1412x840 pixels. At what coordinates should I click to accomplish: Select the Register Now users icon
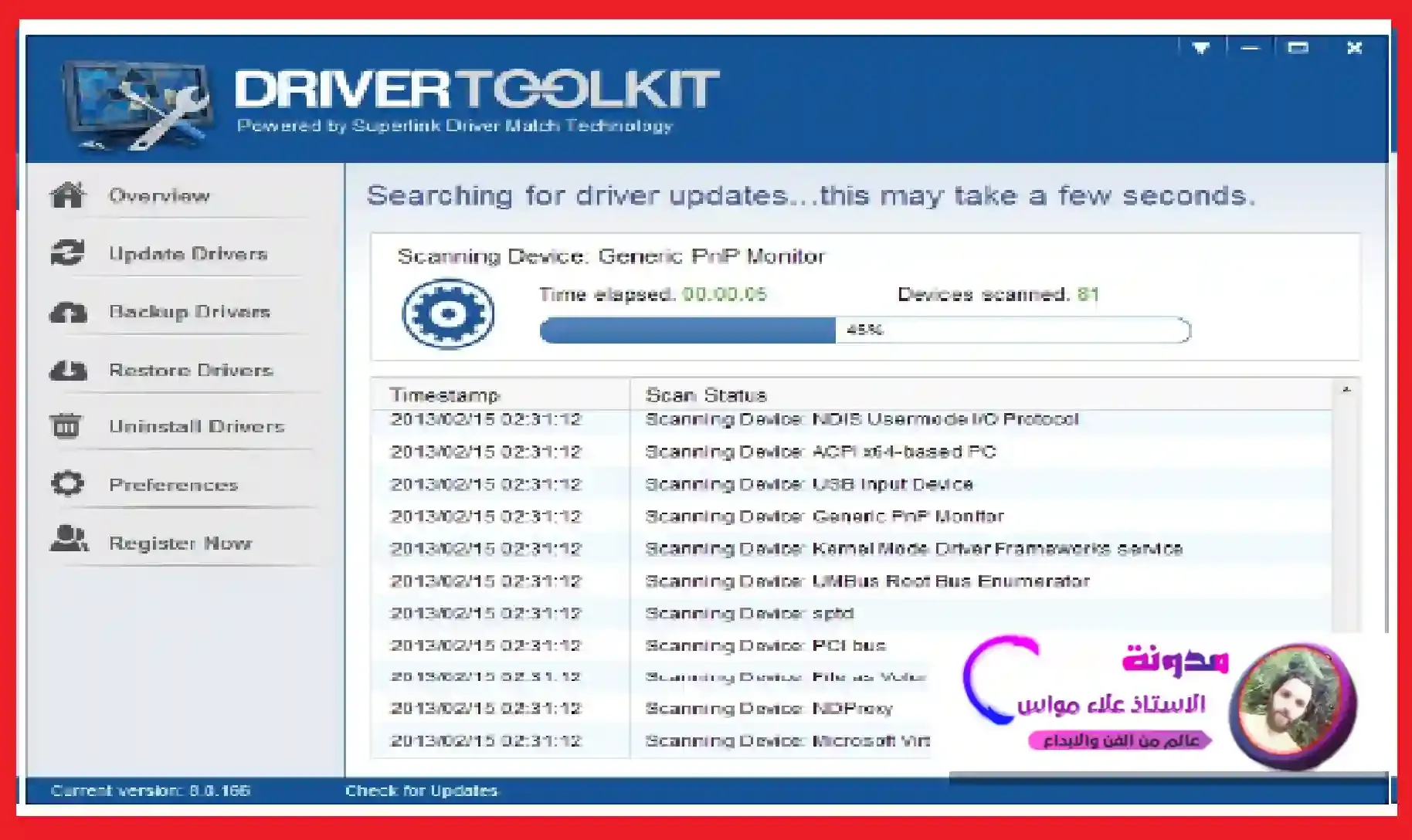[69, 538]
